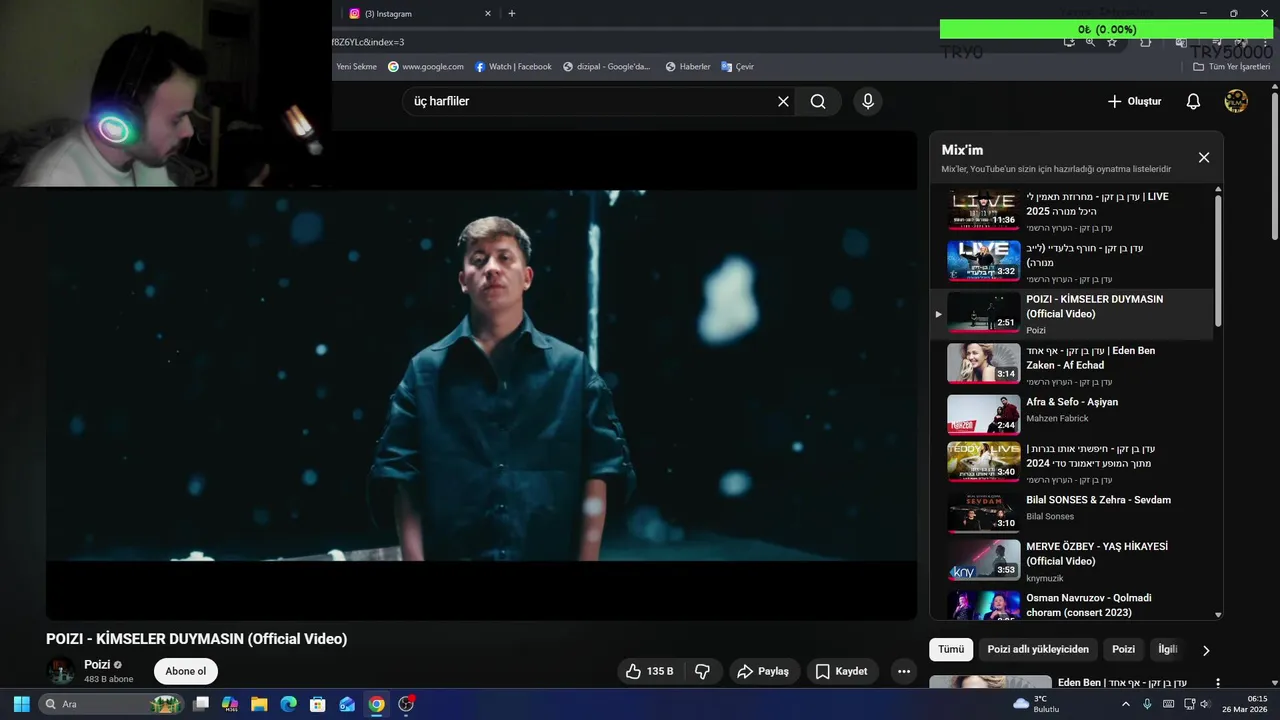Viewport: 1280px width, 720px height.
Task: Open Yeni Sekme bookmark
Action: coord(356,67)
